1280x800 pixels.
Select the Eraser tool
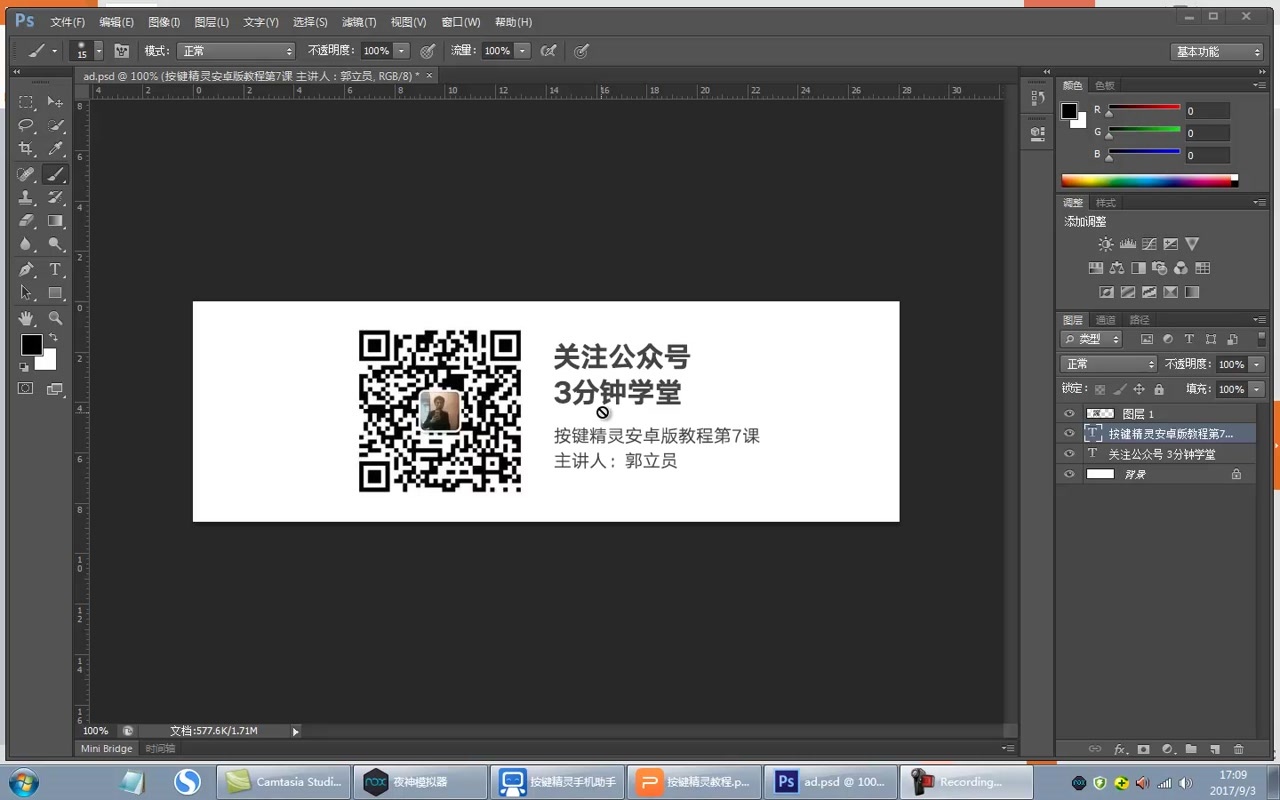point(26,221)
